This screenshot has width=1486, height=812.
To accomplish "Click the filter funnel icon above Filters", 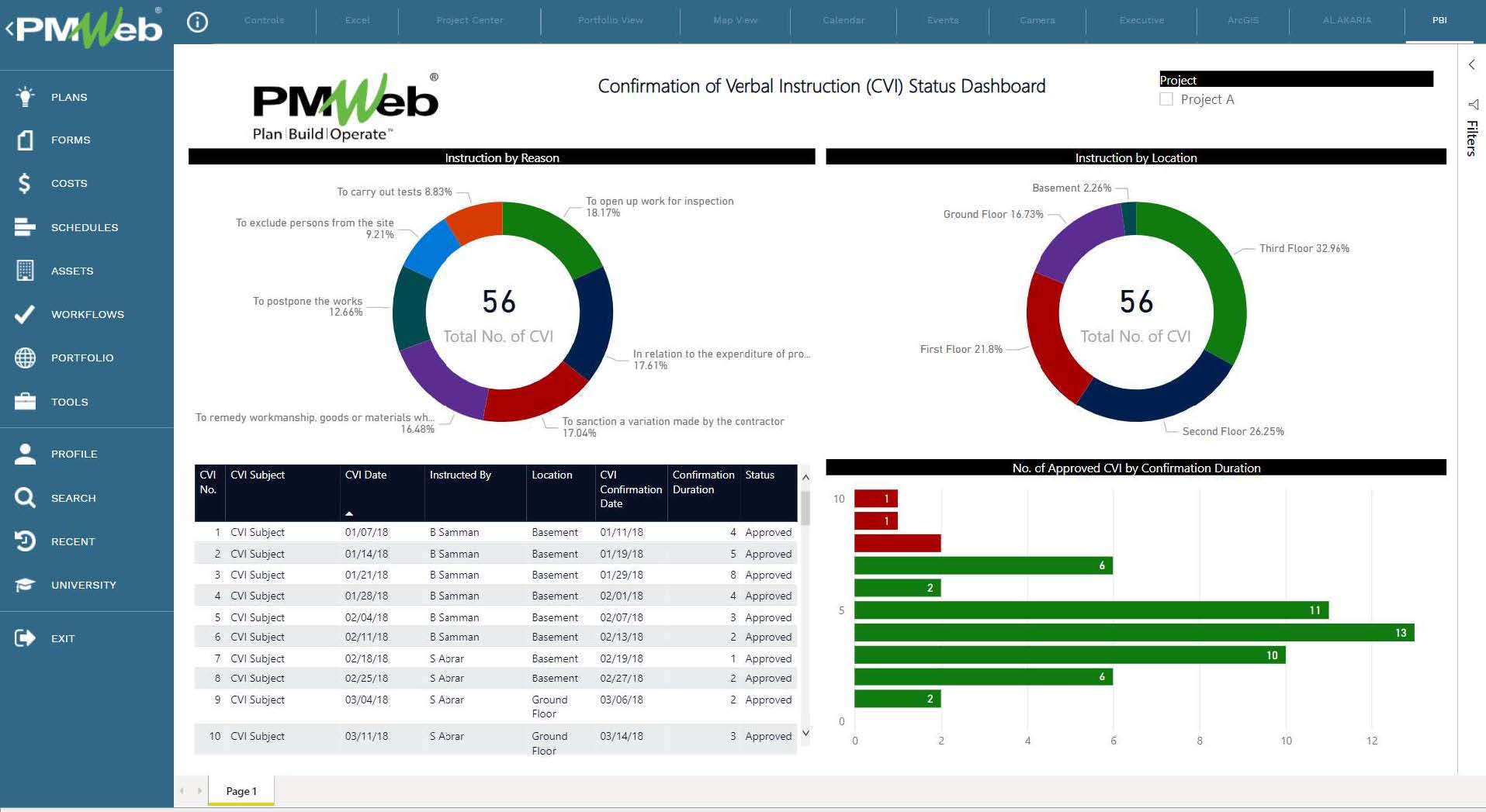I will click(x=1473, y=104).
